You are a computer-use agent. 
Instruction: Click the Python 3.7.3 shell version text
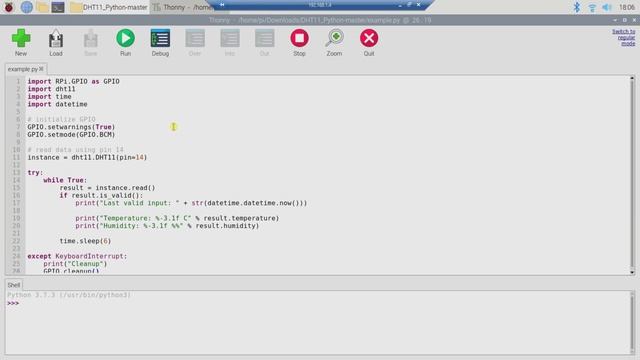[69, 295]
